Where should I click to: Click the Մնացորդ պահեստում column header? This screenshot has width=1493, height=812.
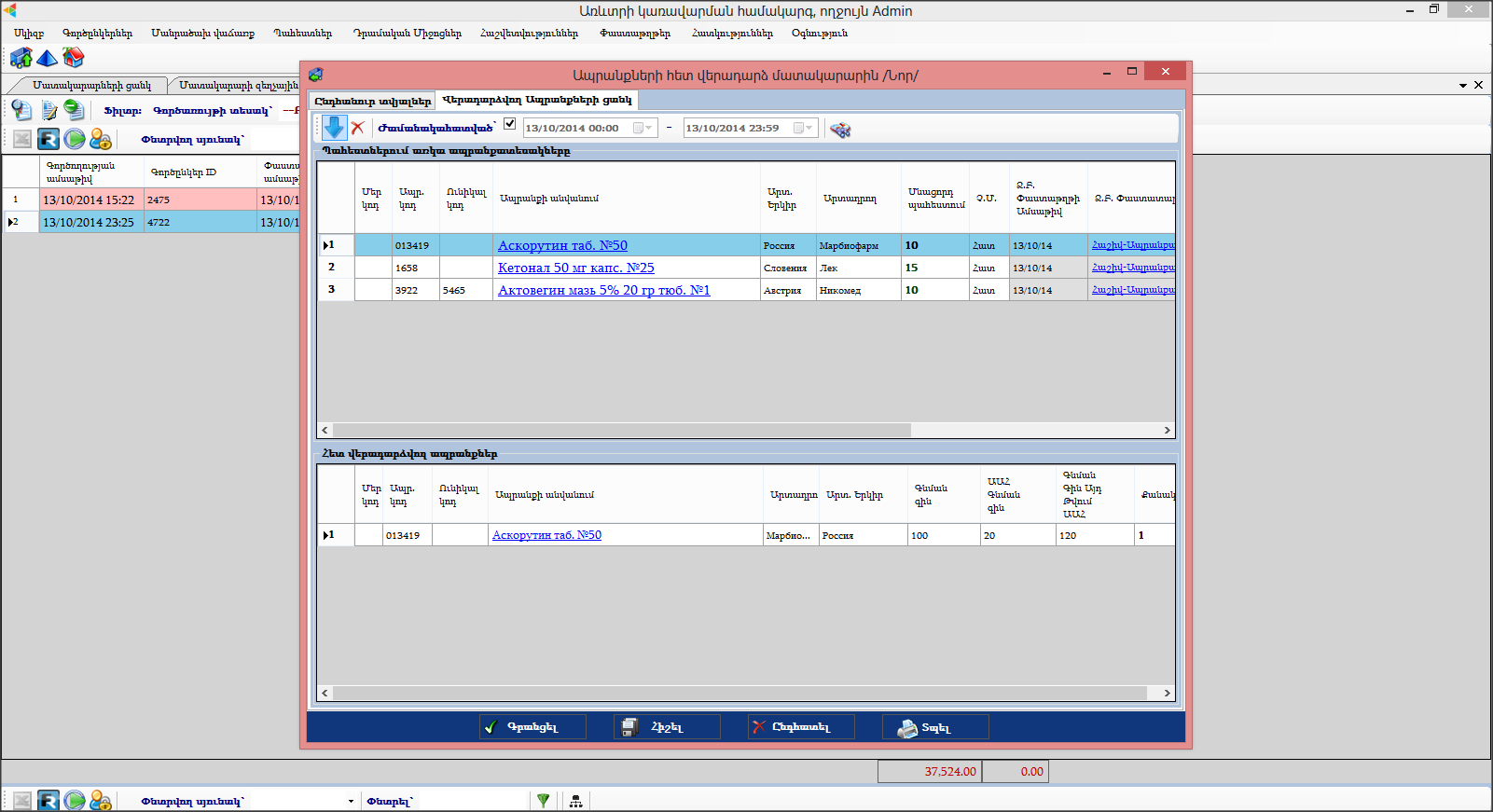pos(935,198)
